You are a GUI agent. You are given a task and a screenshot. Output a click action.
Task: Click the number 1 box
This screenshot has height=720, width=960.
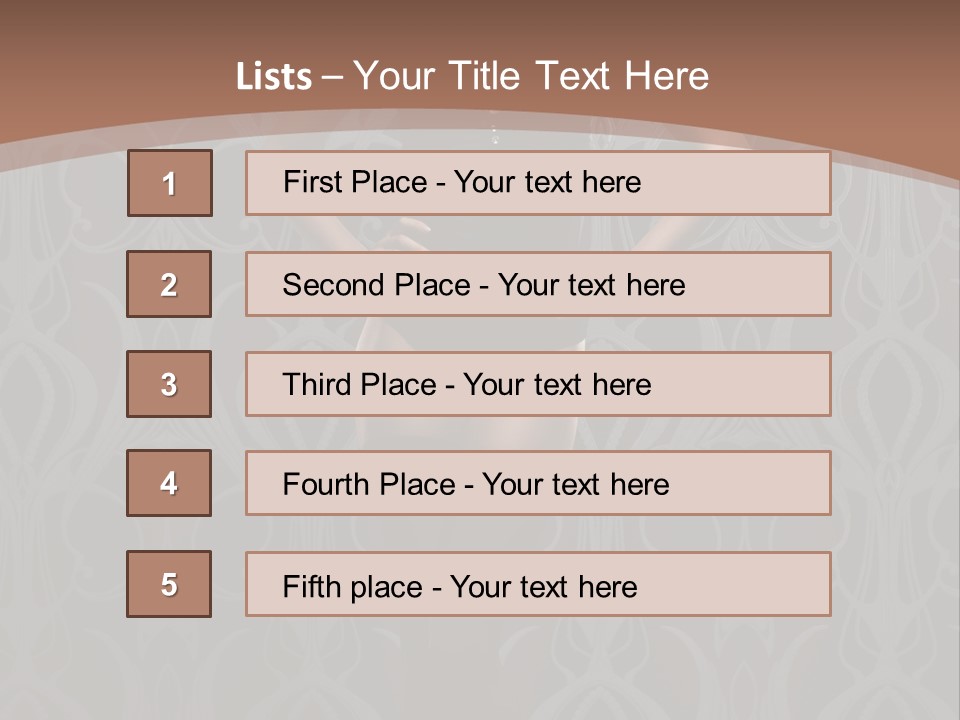[x=170, y=183]
